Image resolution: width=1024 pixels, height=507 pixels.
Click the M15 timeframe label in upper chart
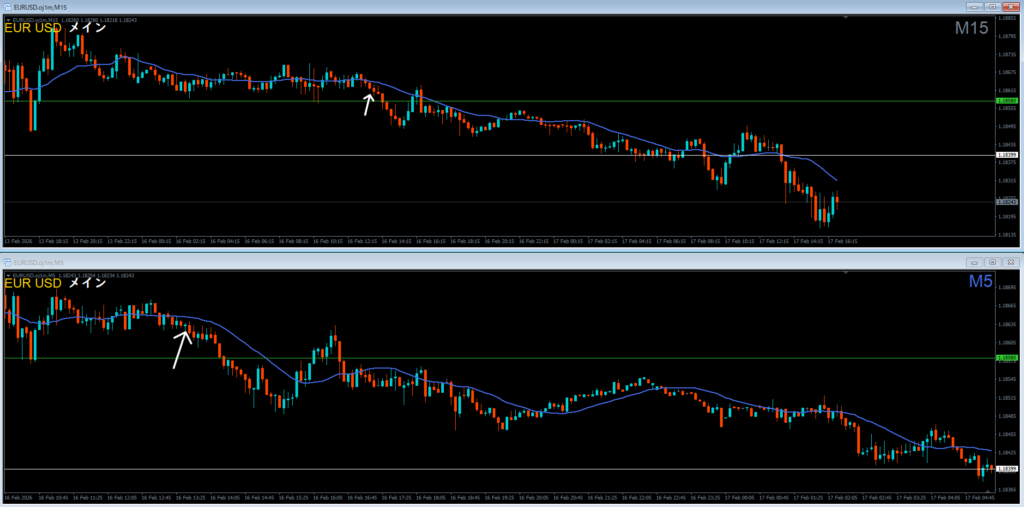tap(971, 29)
